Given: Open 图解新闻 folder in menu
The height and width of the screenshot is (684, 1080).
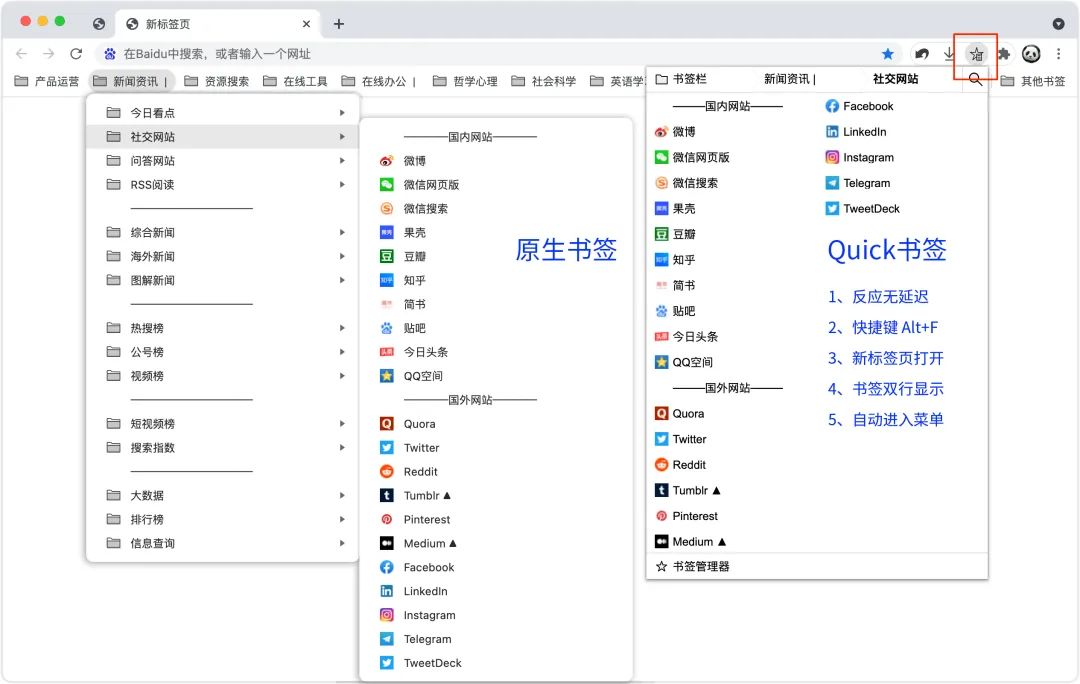Looking at the screenshot, I should [224, 280].
